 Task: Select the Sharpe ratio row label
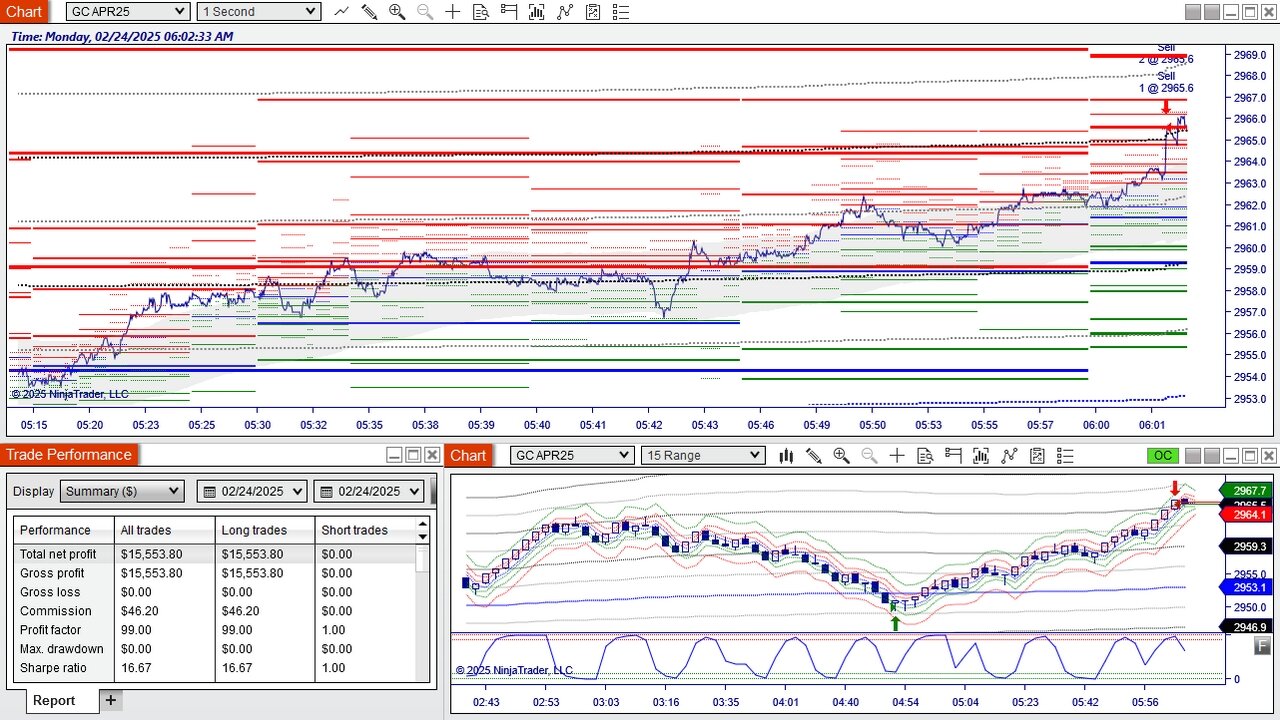pyautogui.click(x=54, y=668)
